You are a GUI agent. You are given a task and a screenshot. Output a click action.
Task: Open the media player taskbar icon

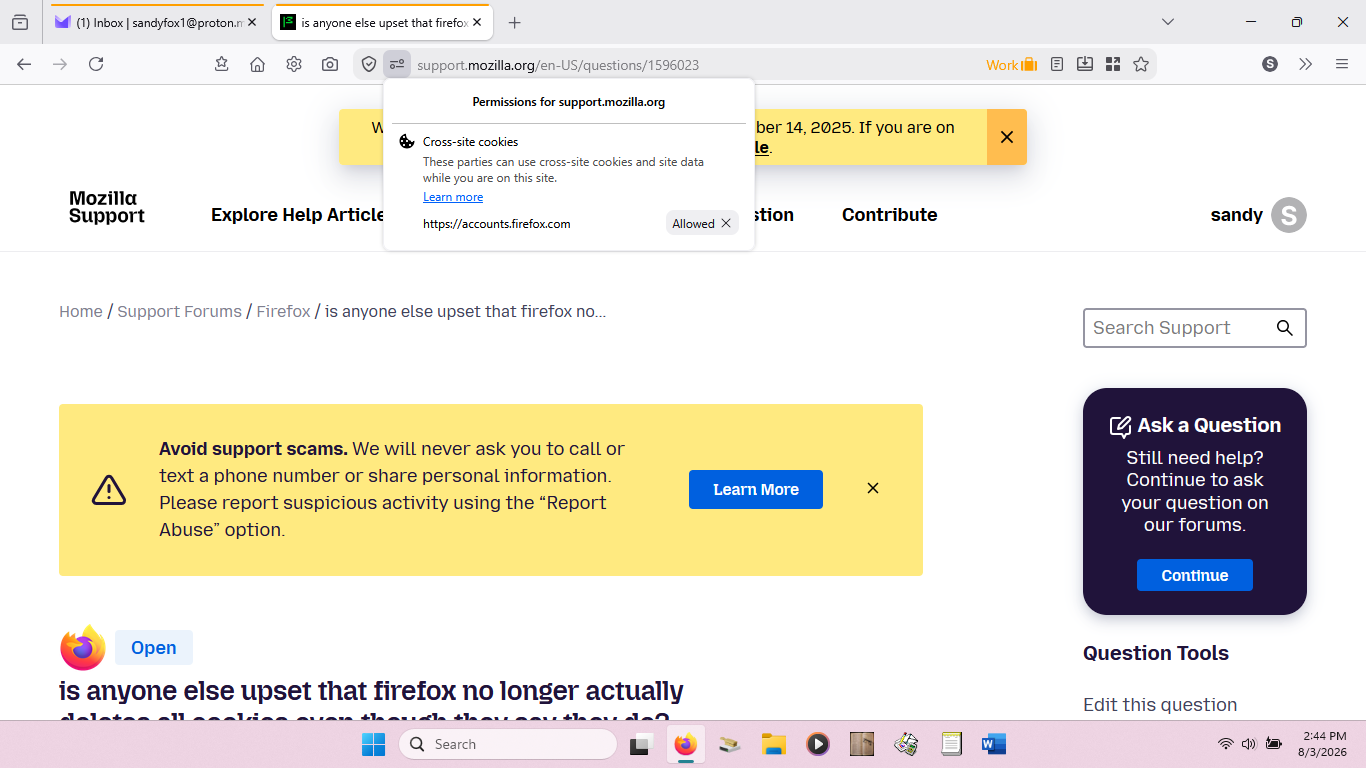coord(817,744)
